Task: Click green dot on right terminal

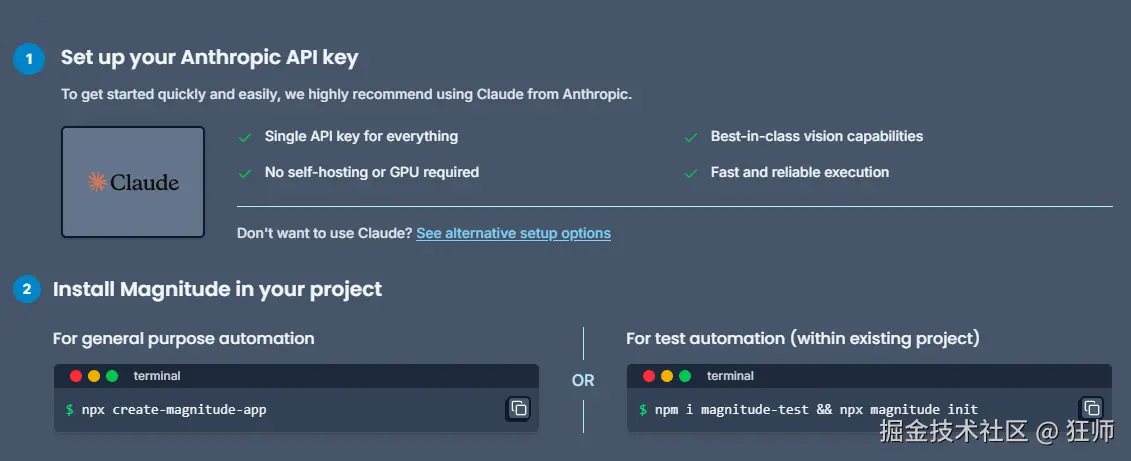Action: point(685,376)
